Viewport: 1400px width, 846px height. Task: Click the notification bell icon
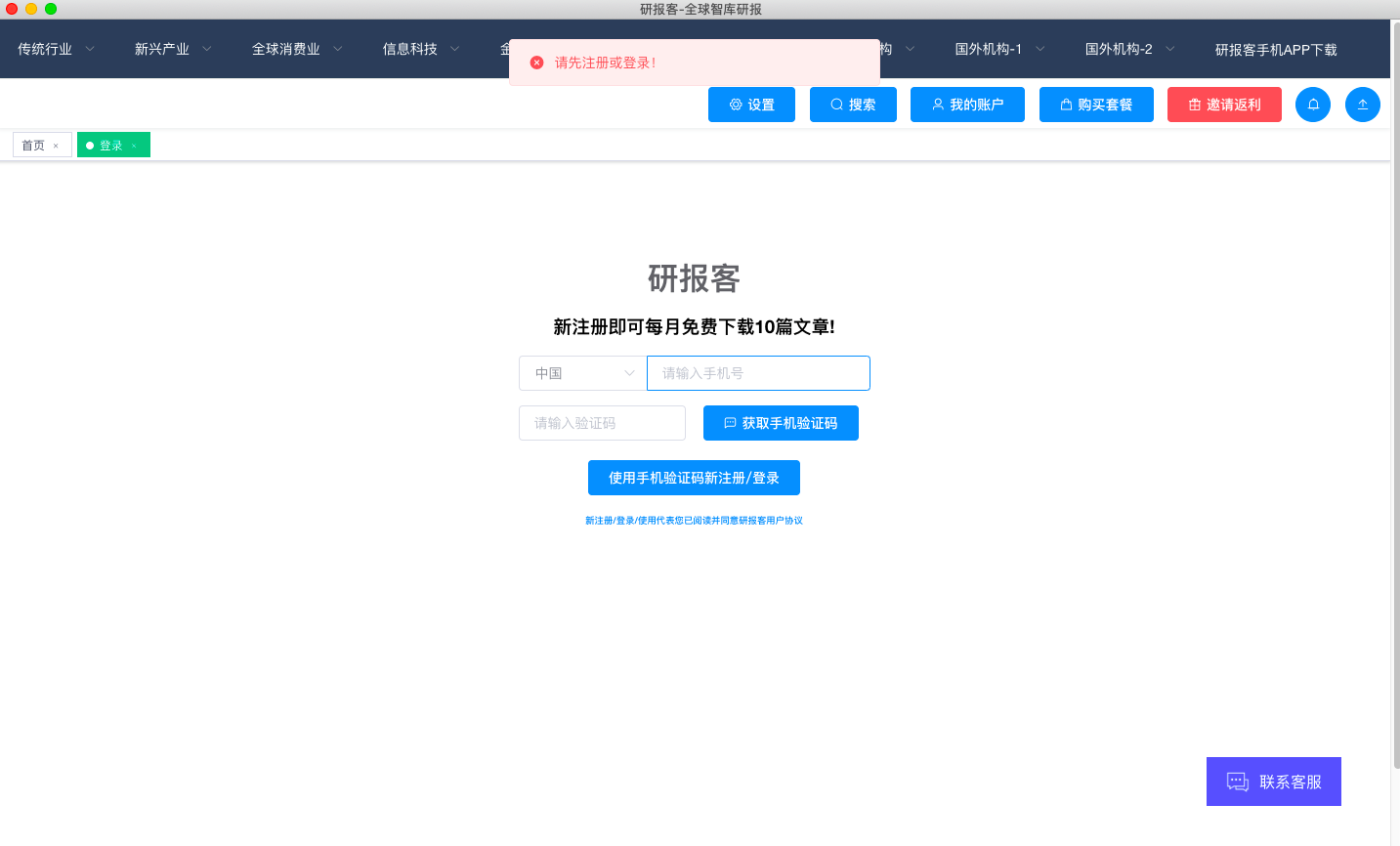1312,105
